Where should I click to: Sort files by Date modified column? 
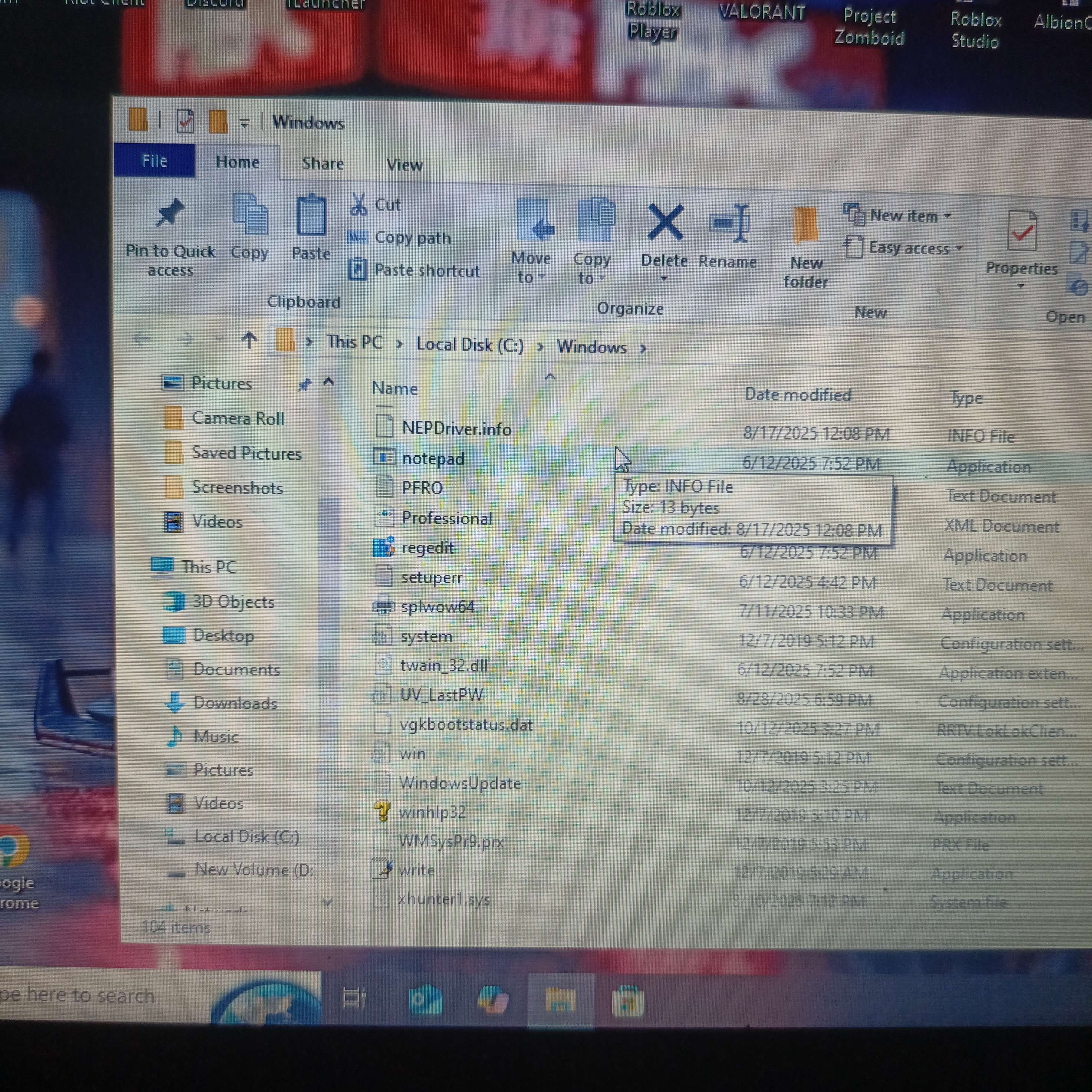pos(797,395)
